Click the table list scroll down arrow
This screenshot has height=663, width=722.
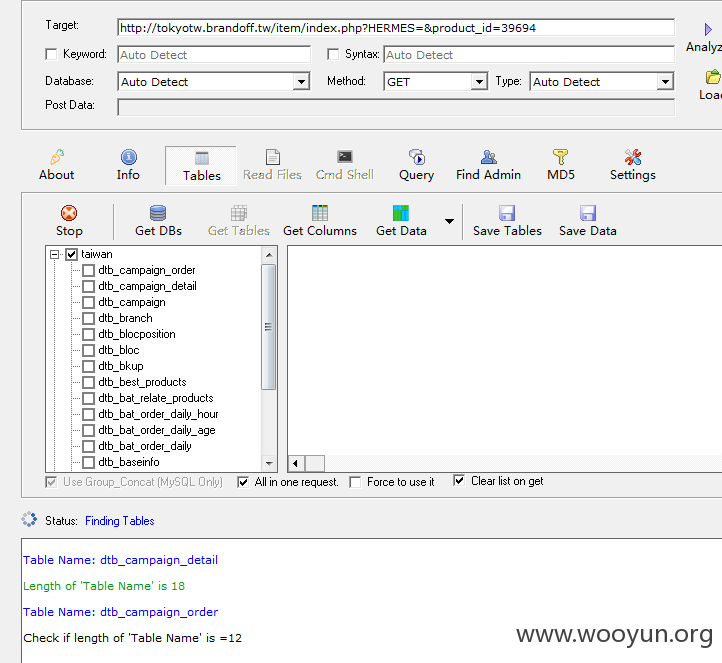[269, 463]
